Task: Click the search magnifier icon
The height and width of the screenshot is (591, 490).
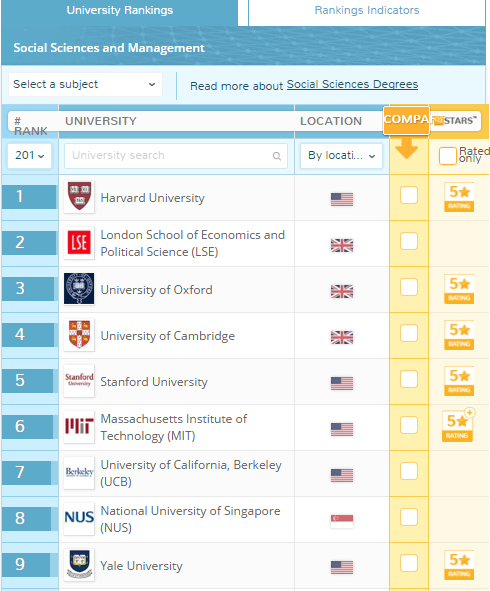Action: (277, 156)
